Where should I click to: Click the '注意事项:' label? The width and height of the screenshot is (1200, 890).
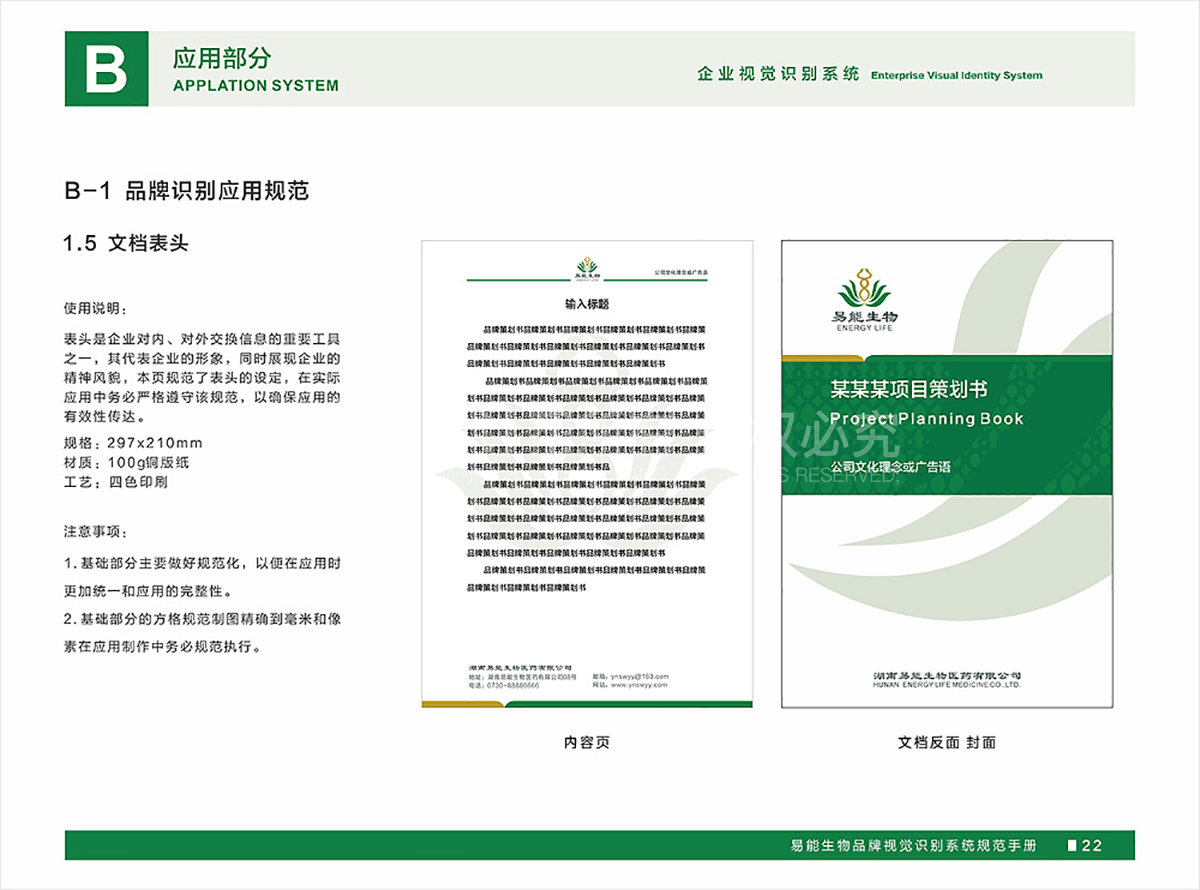click(96, 530)
